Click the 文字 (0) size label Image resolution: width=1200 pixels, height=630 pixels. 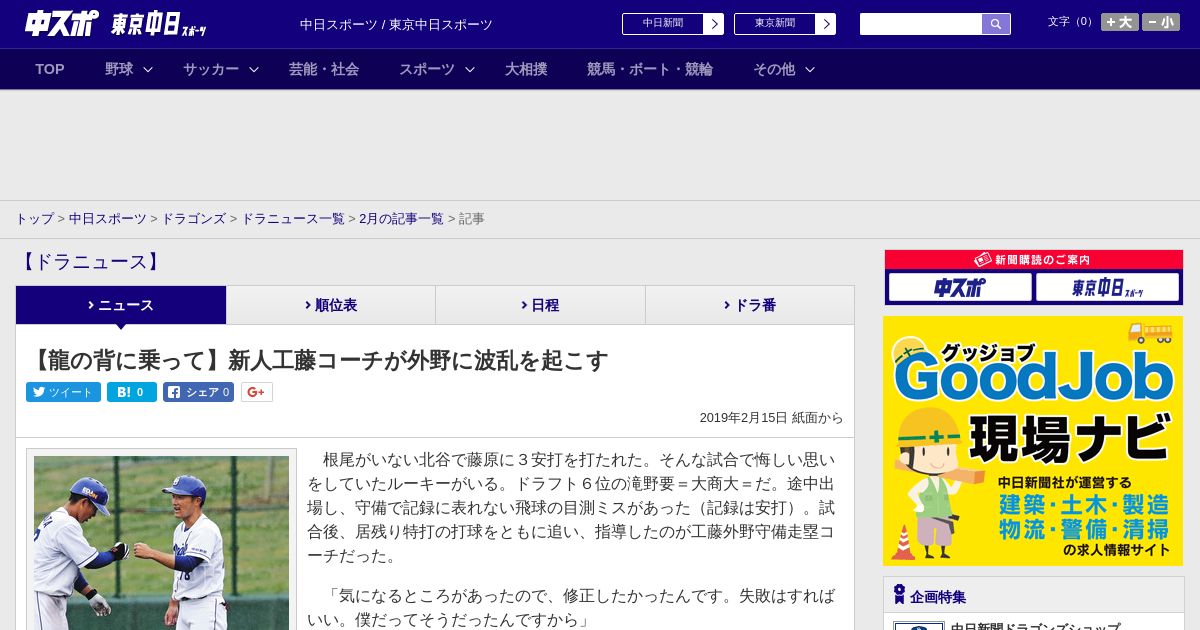click(x=1071, y=22)
